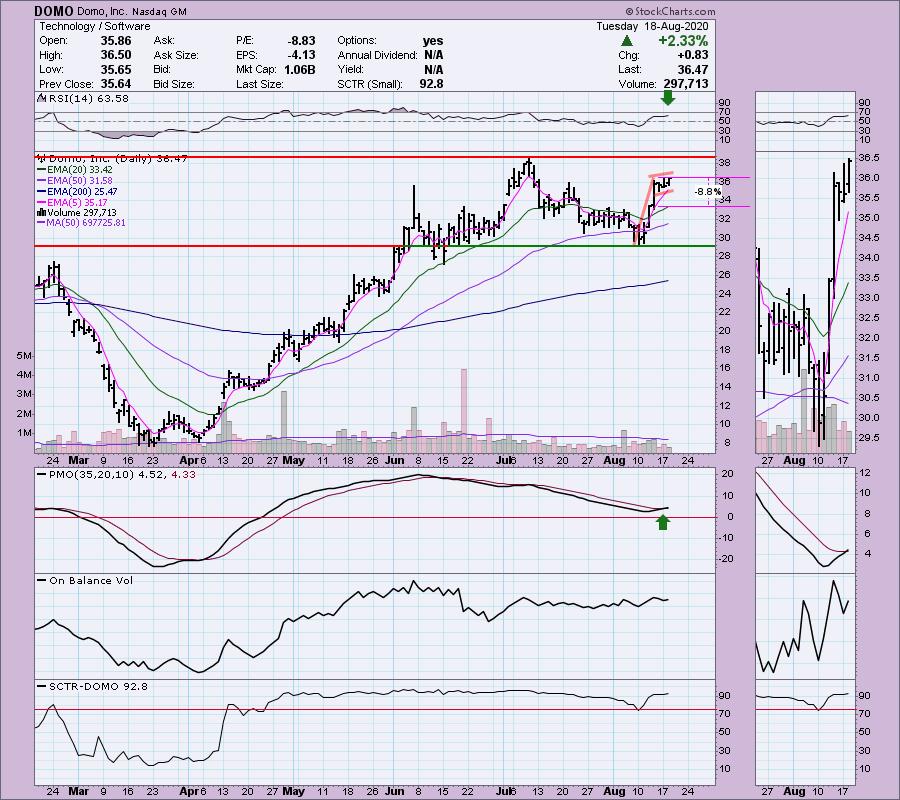Click the 'EMA(200) 25.47' legend entry

[82, 192]
